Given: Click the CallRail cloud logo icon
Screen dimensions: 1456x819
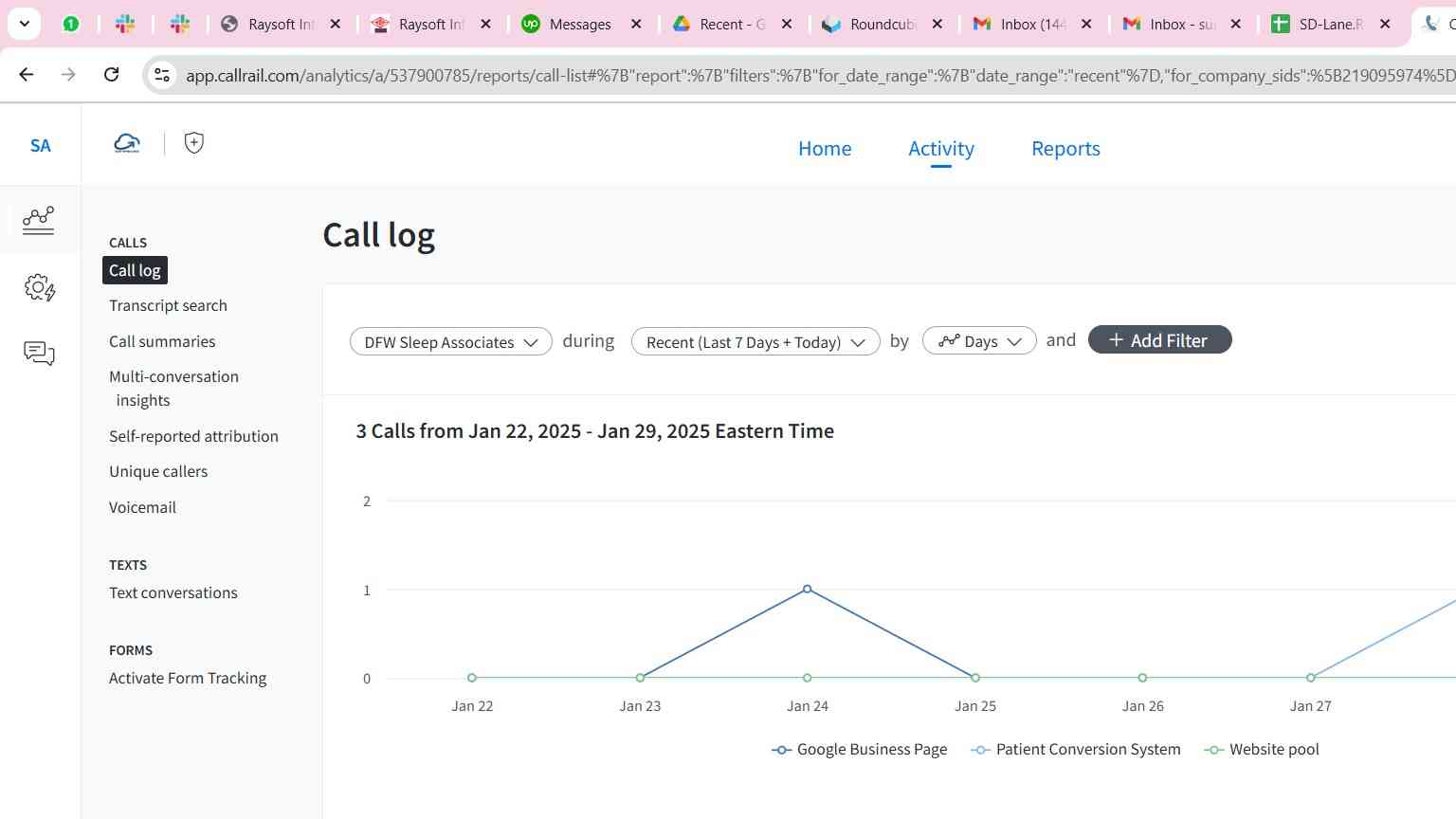Looking at the screenshot, I should pyautogui.click(x=127, y=143).
